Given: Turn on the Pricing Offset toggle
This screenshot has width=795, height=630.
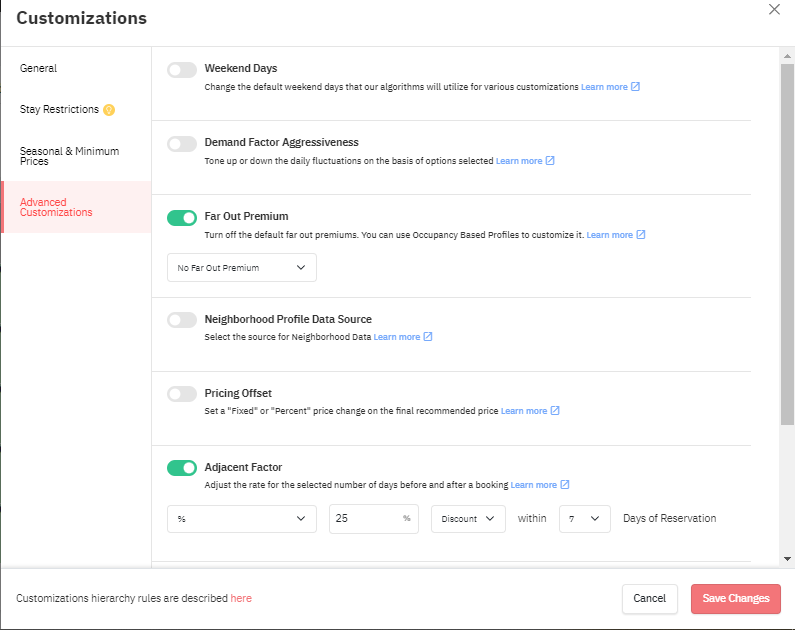Looking at the screenshot, I should [x=182, y=394].
